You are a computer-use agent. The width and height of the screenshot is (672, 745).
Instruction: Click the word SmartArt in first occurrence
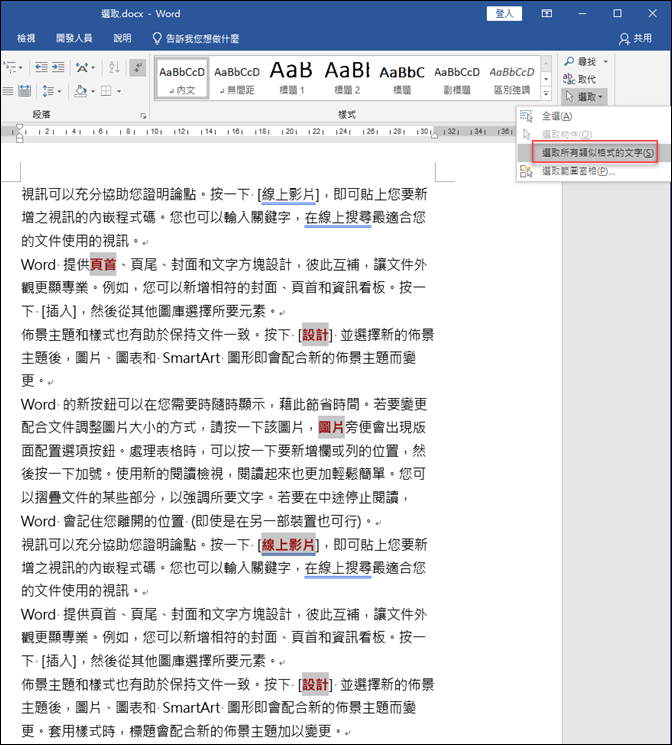coord(192,358)
